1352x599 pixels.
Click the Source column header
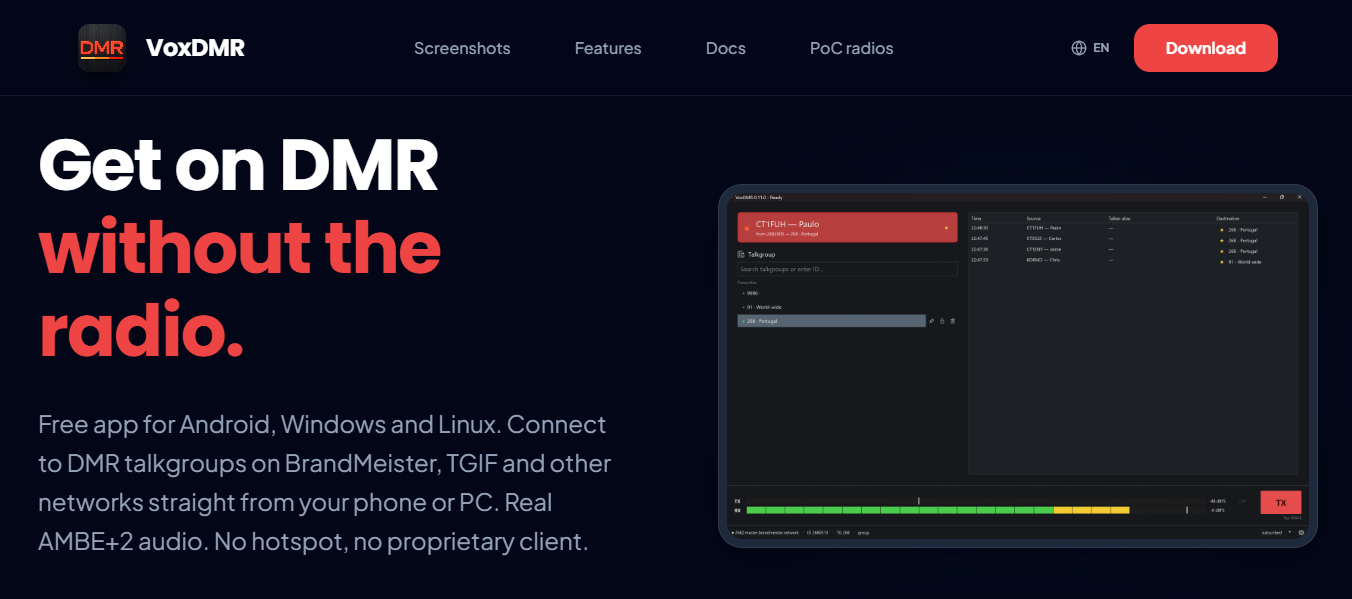click(x=1034, y=218)
